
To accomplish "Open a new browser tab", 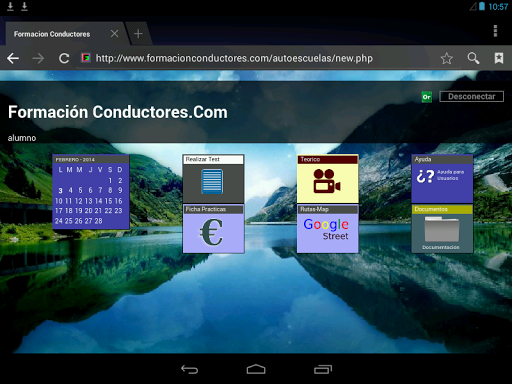I will pyautogui.click(x=138, y=34).
